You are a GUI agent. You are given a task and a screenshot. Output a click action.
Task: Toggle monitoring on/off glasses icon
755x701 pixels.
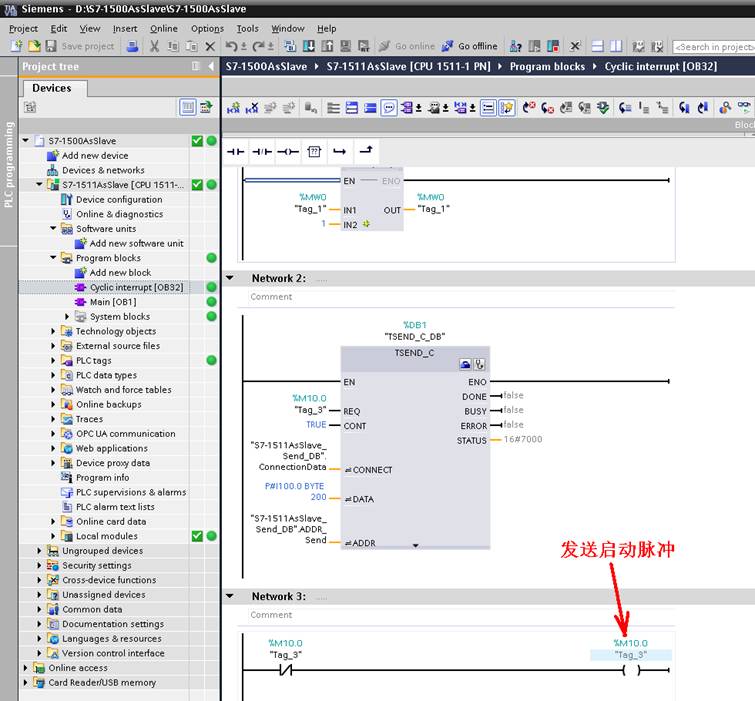744,107
